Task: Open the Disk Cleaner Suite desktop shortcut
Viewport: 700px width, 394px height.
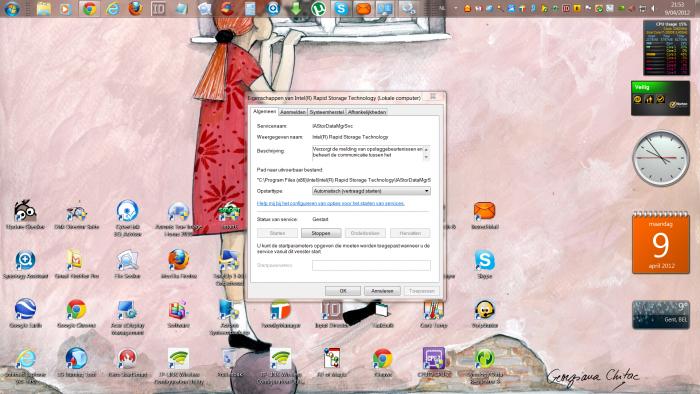Action: [x=76, y=215]
